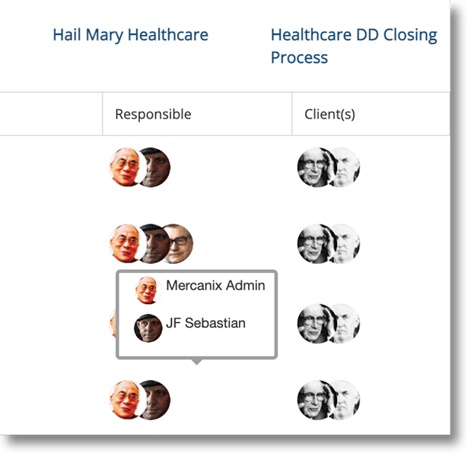Click first client avatar in first row
Viewport: 474px width, 462px height.
click(314, 167)
